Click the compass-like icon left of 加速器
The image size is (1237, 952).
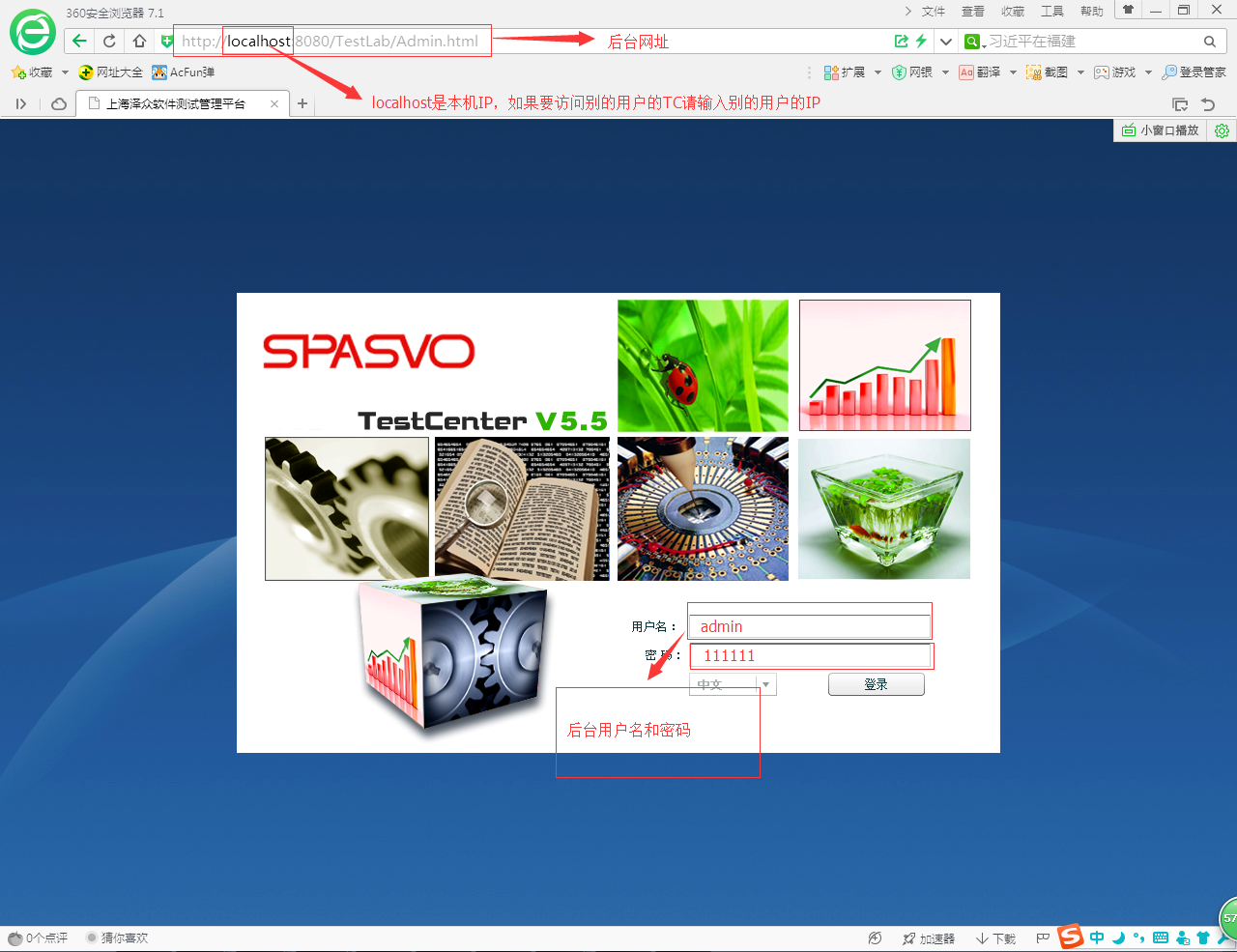coord(876,938)
